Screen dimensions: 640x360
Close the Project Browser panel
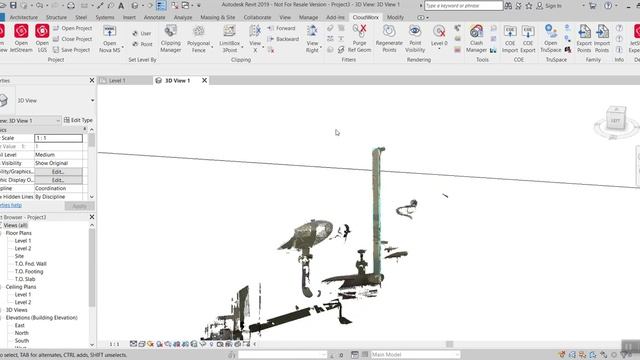(92, 217)
